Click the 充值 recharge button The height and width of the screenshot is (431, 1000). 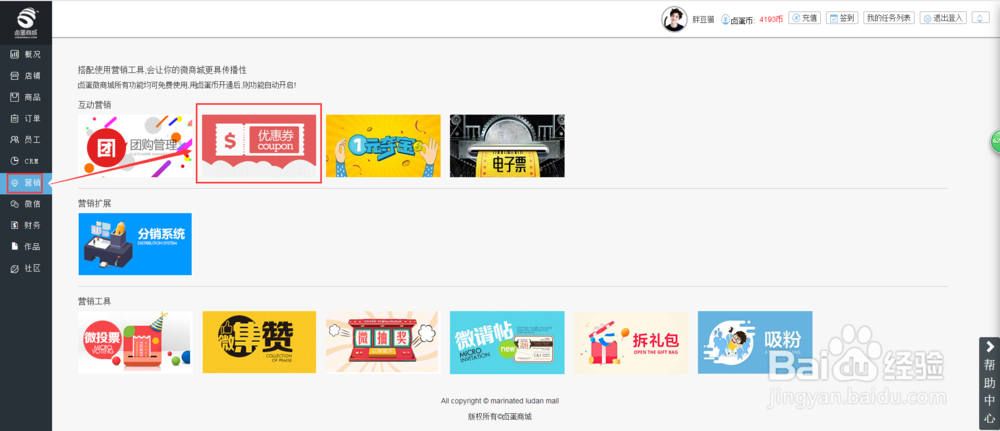pos(804,18)
